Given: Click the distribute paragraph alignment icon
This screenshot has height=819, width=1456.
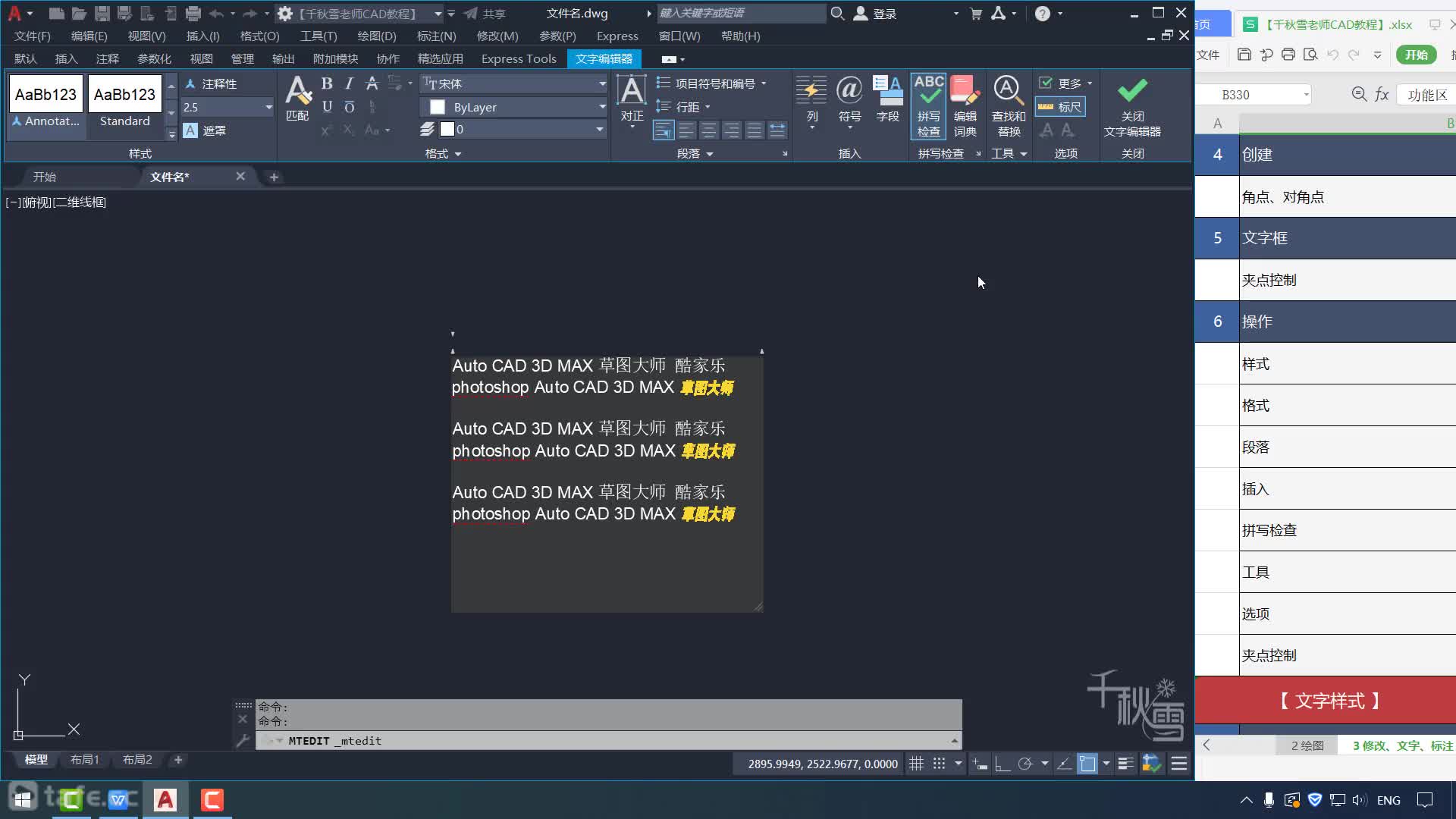Looking at the screenshot, I should (x=777, y=130).
